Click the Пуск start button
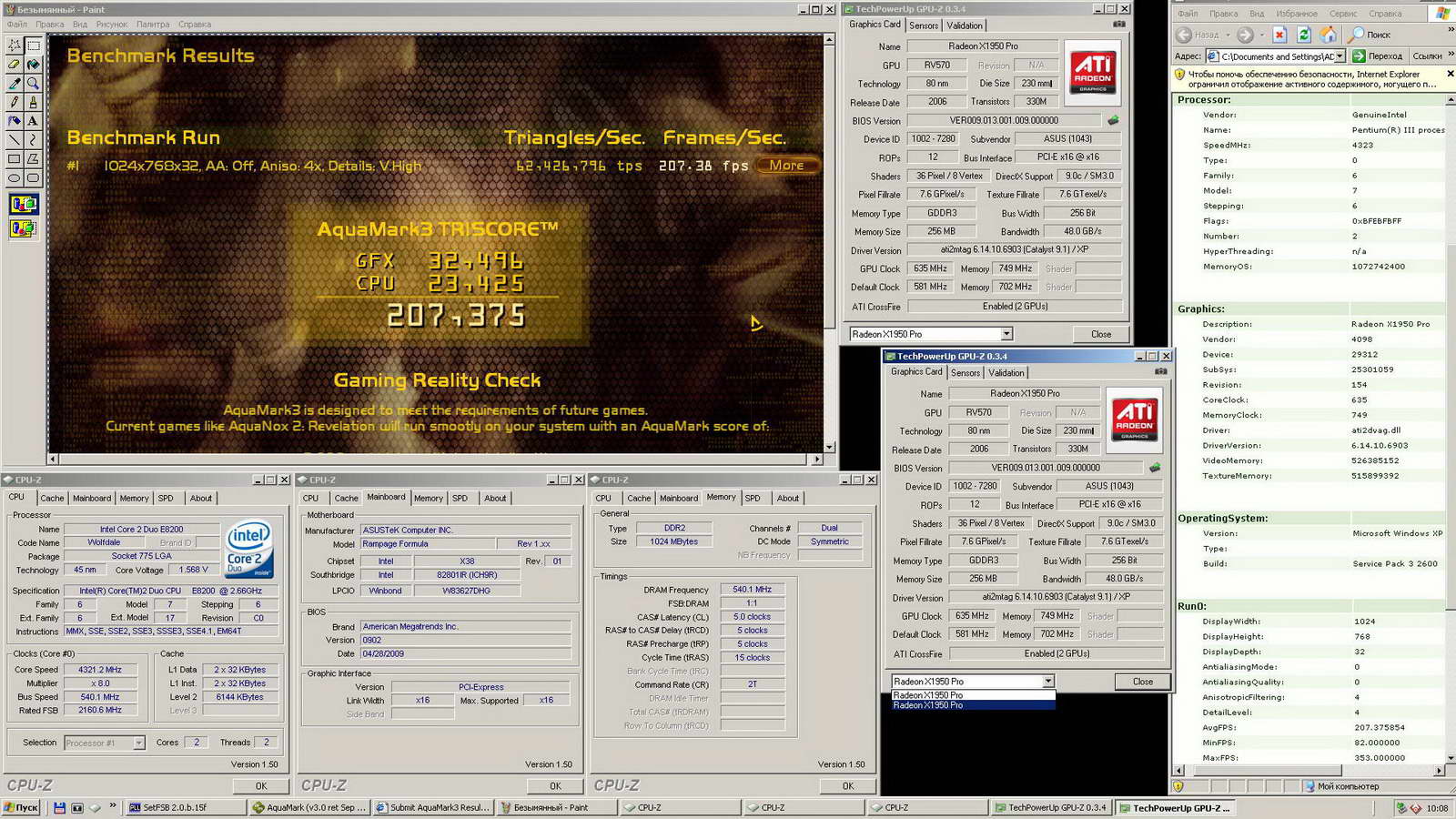This screenshot has width=1456, height=819. coord(21,807)
